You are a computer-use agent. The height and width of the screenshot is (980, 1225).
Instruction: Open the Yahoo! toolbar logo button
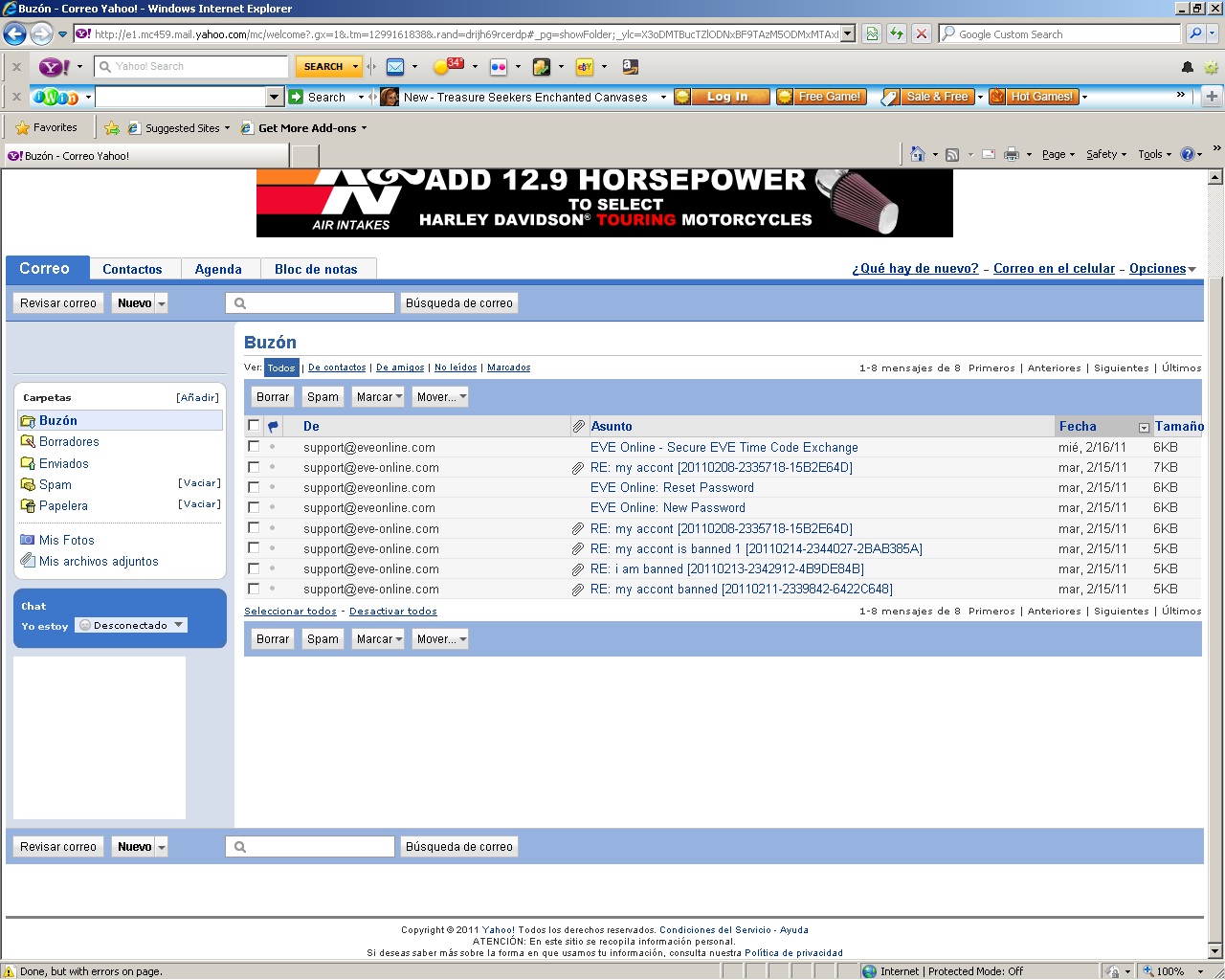tap(55, 67)
